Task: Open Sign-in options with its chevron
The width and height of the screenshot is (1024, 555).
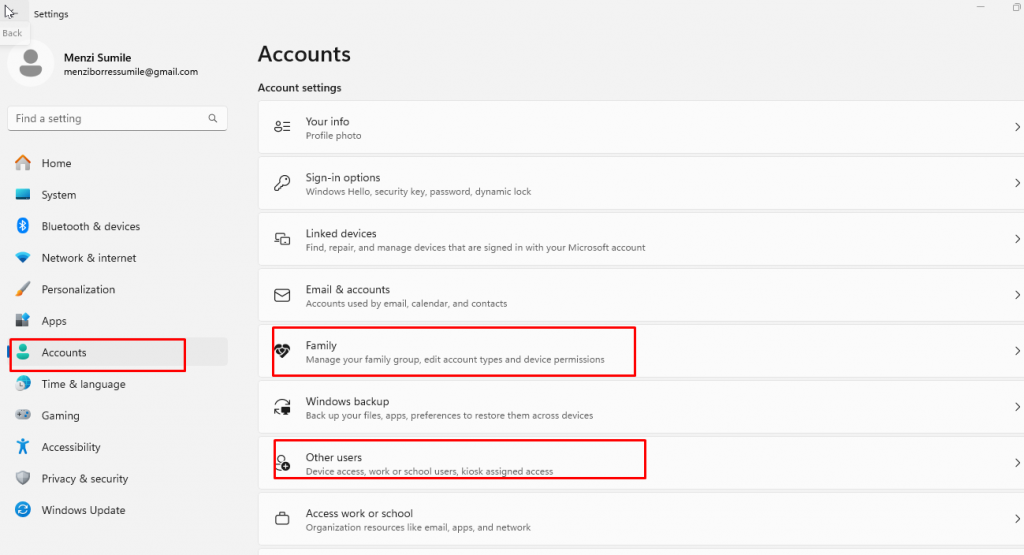Action: (x=1017, y=183)
